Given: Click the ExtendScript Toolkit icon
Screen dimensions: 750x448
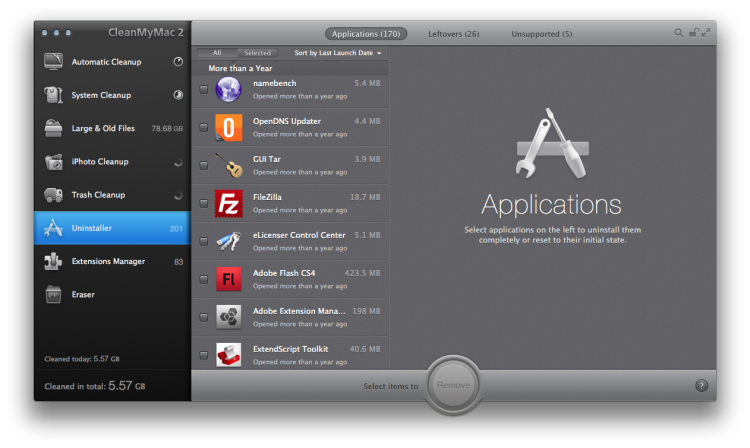Looking at the screenshot, I should [228, 355].
